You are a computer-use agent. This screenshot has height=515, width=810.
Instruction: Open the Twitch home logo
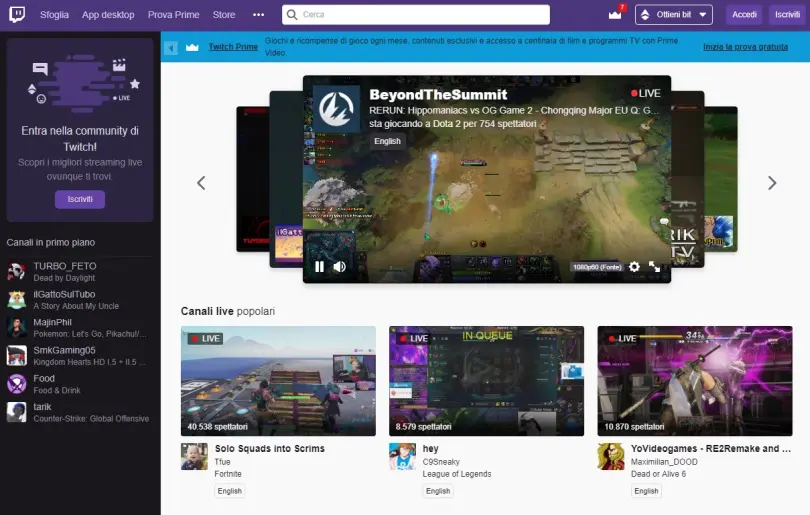17,14
